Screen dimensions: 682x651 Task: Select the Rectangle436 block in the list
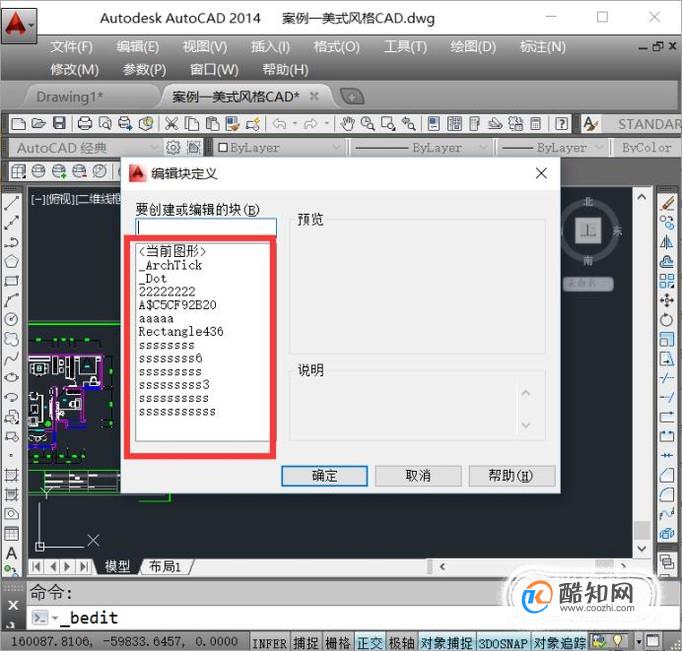[x=181, y=332]
